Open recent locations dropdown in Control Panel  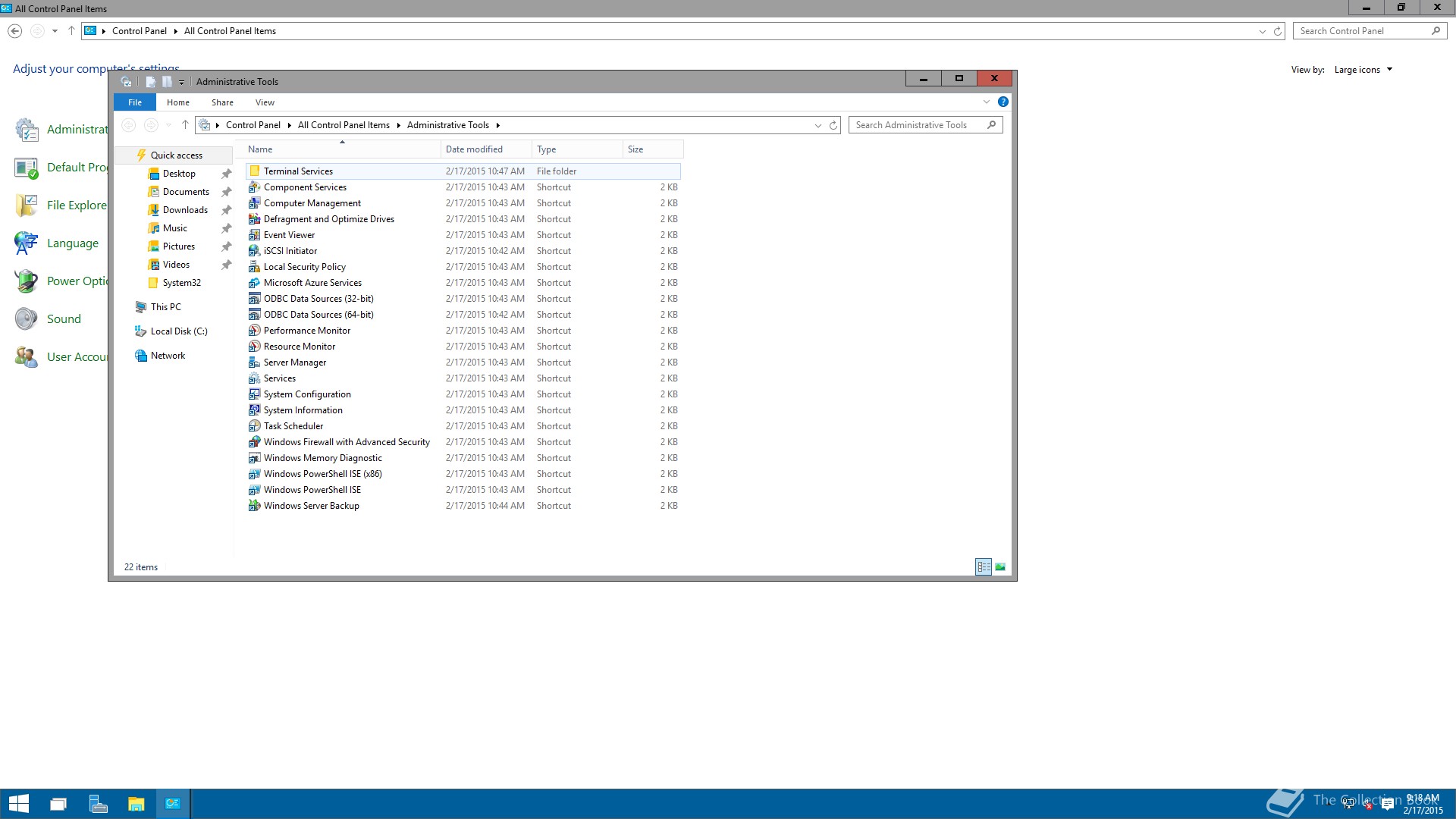click(x=55, y=31)
